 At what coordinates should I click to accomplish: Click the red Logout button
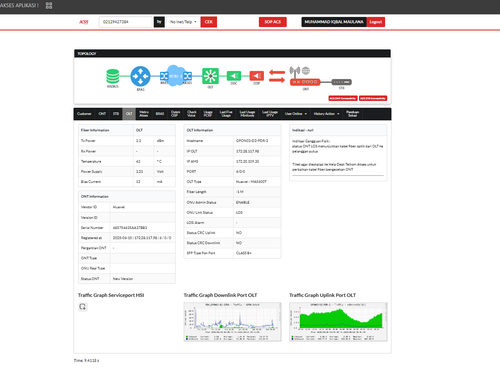[x=376, y=22]
